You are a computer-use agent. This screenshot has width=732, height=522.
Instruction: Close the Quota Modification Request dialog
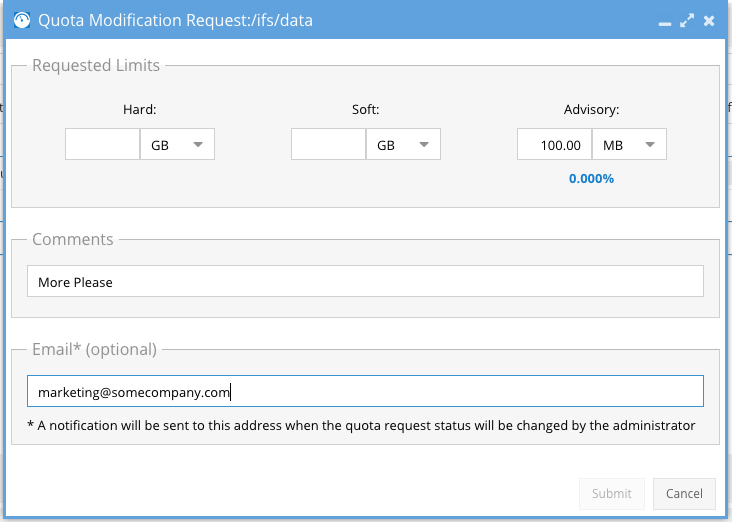click(x=709, y=21)
